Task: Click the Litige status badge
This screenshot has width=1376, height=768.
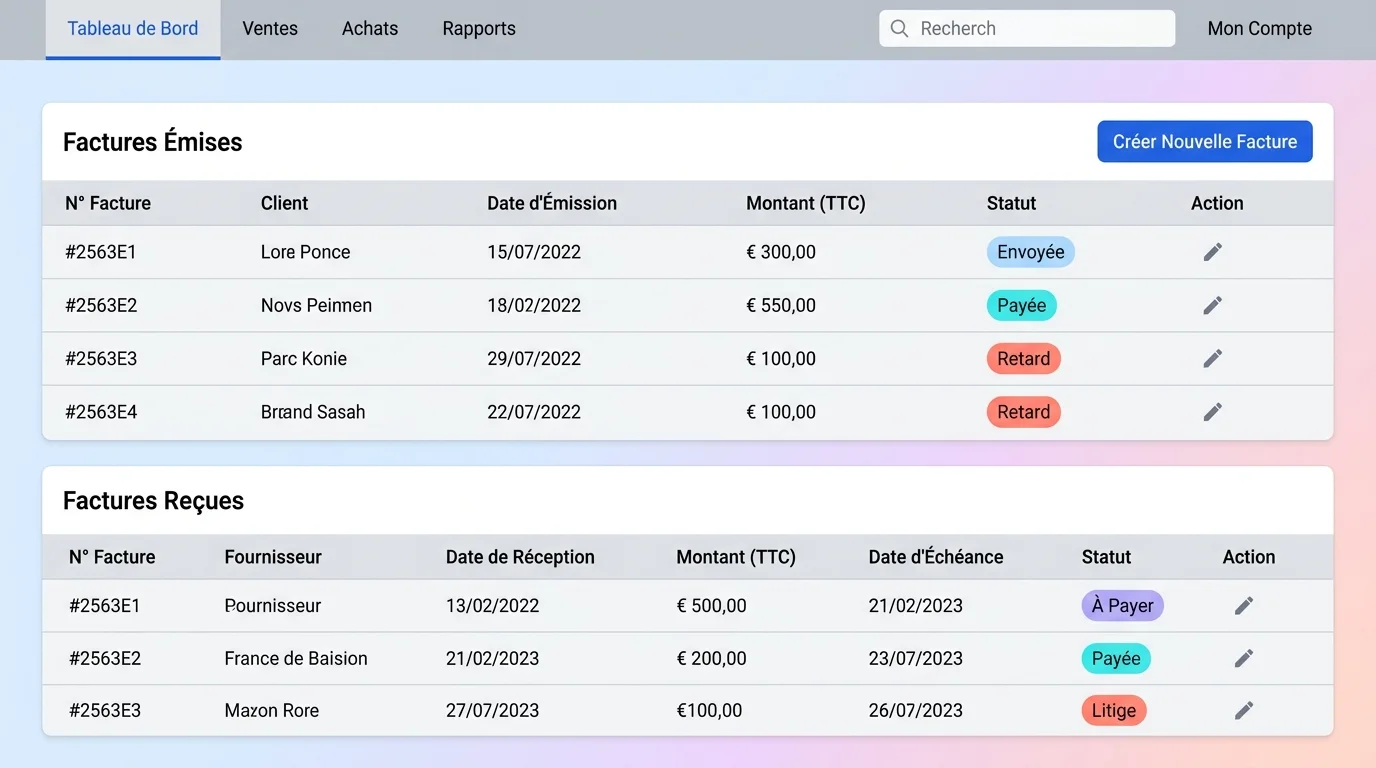Action: click(x=1113, y=710)
